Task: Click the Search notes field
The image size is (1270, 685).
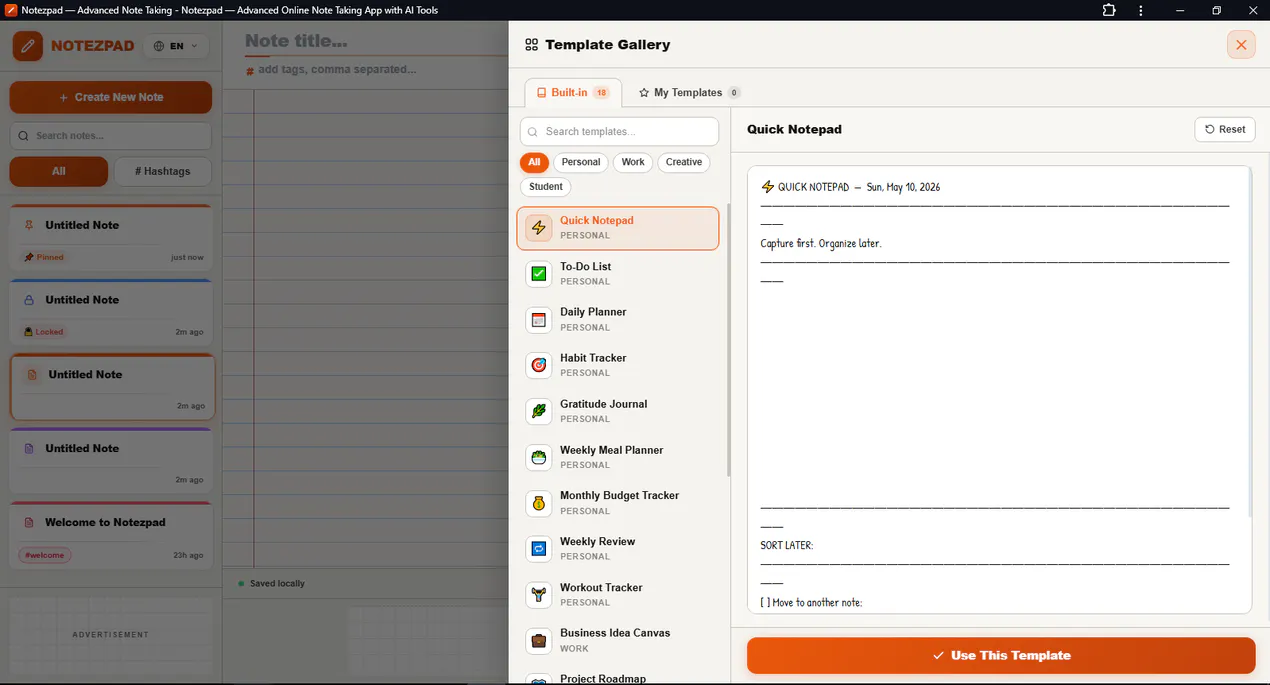Action: (111, 136)
